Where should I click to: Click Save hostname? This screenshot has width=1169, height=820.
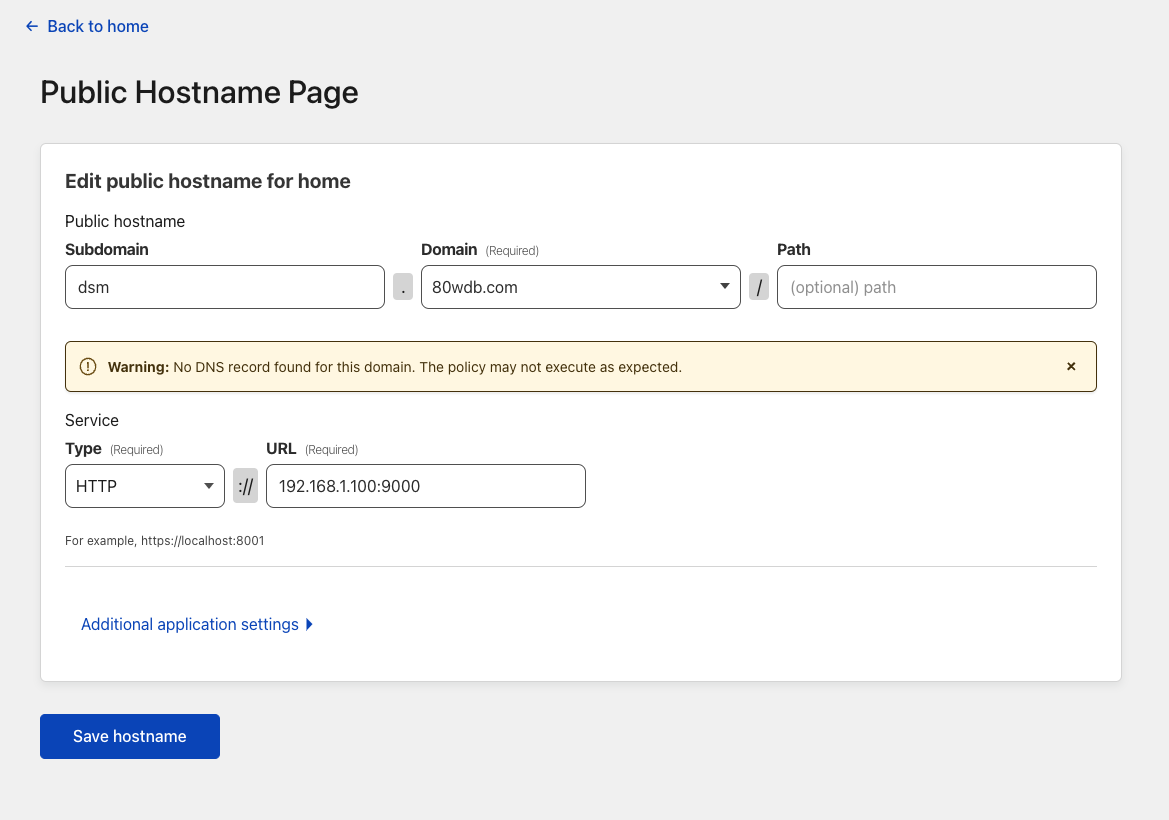click(x=129, y=736)
